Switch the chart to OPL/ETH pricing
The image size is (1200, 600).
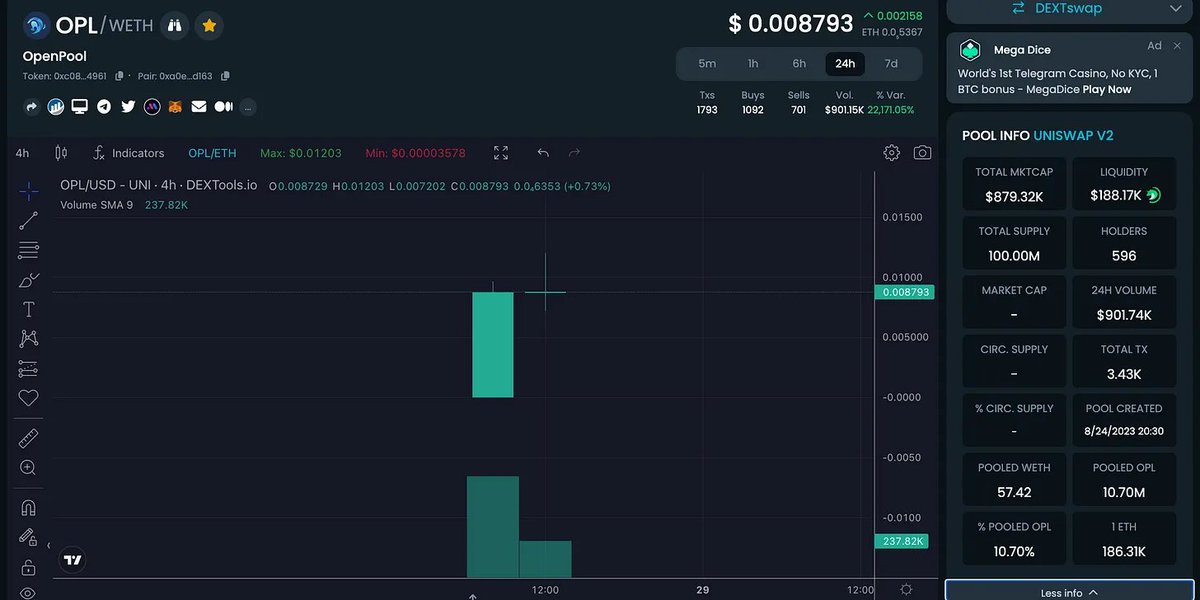pyautogui.click(x=212, y=153)
